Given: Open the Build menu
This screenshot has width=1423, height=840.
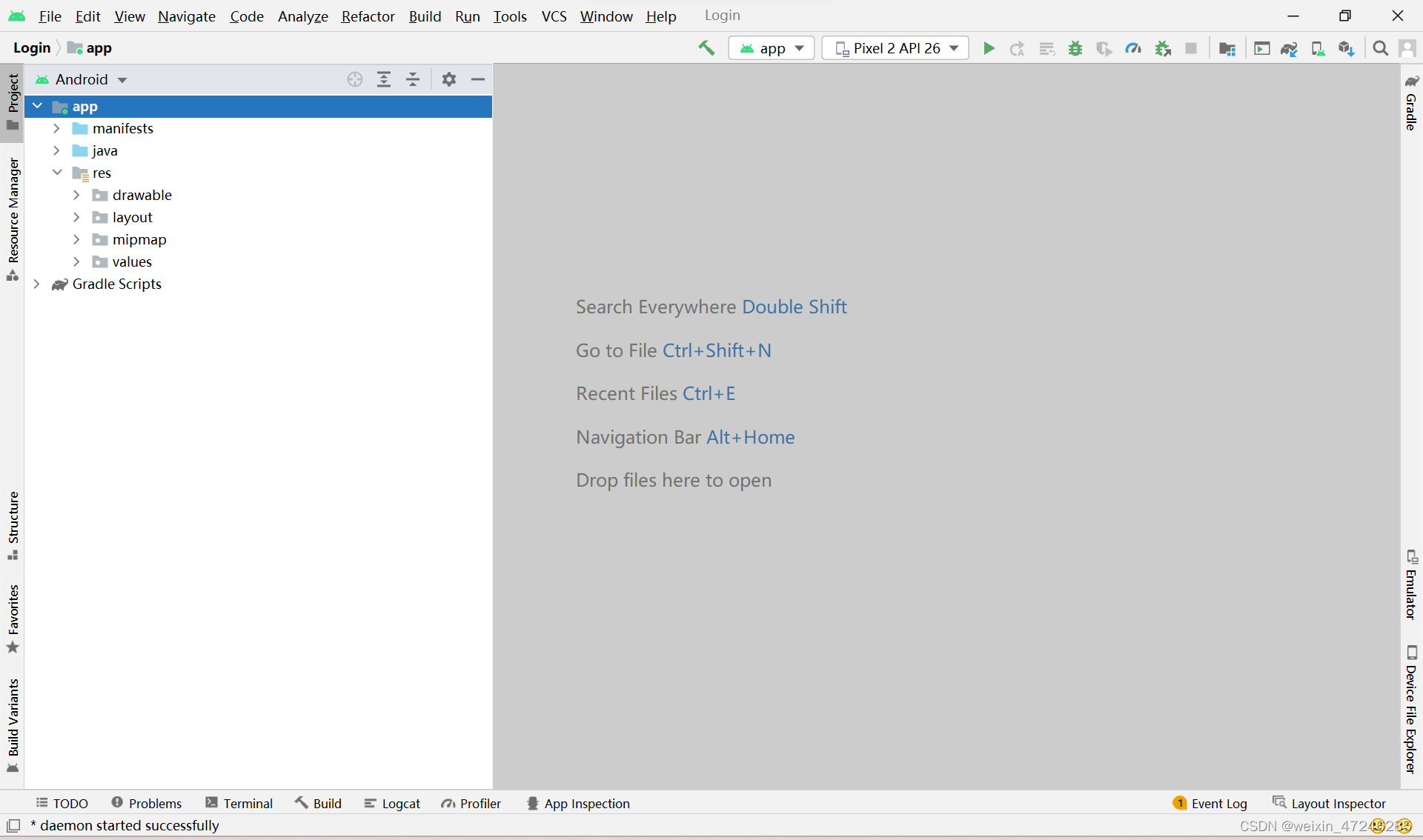Looking at the screenshot, I should 425,16.
